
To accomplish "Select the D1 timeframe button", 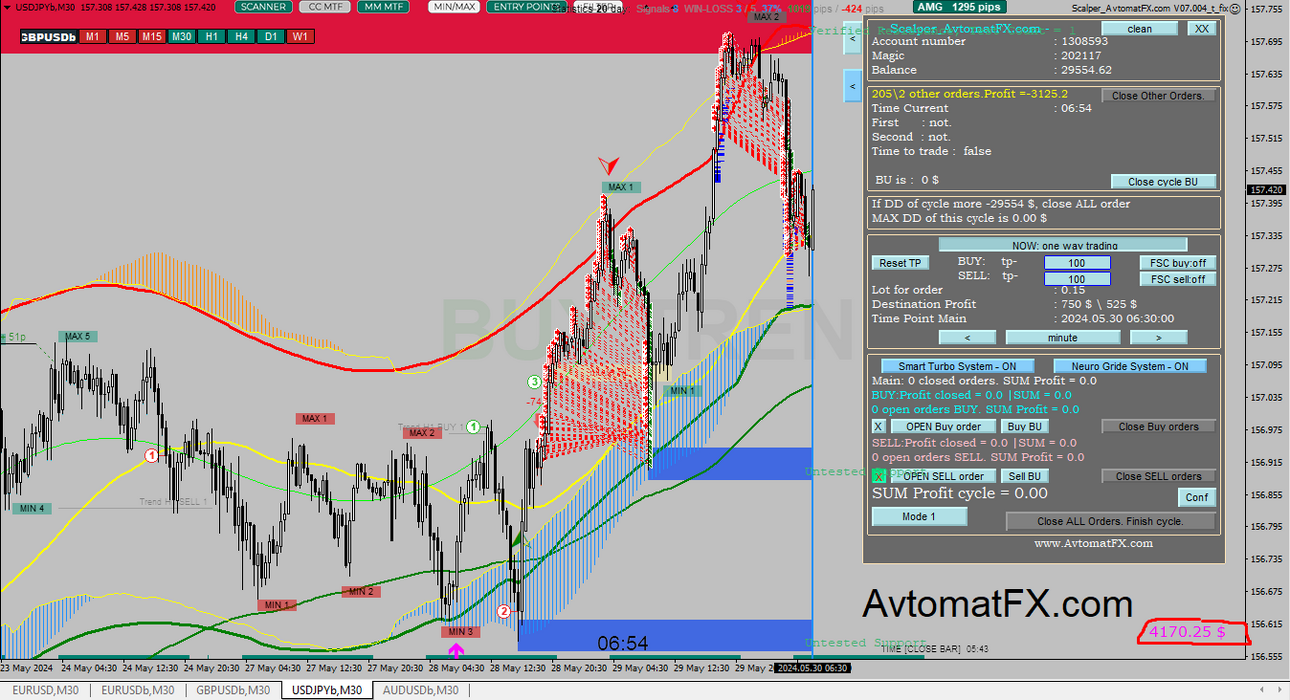I will pos(271,37).
